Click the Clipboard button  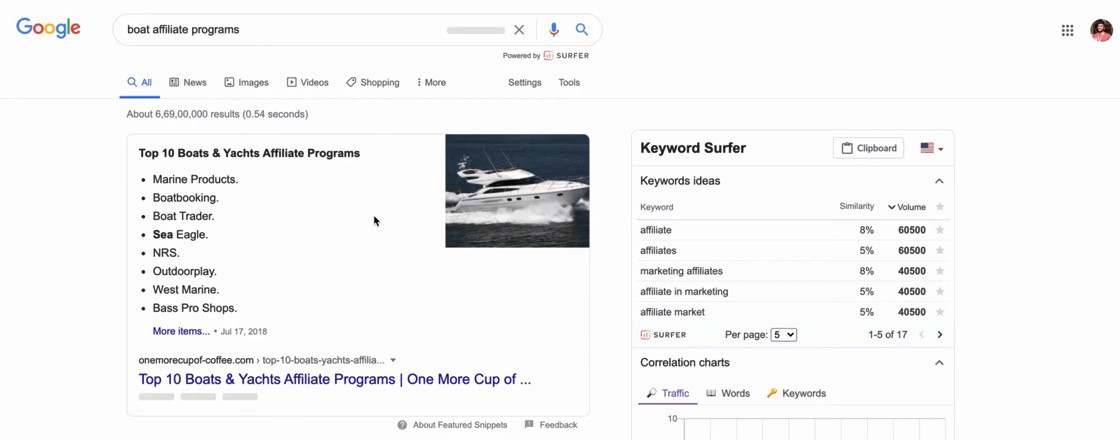click(x=868, y=148)
